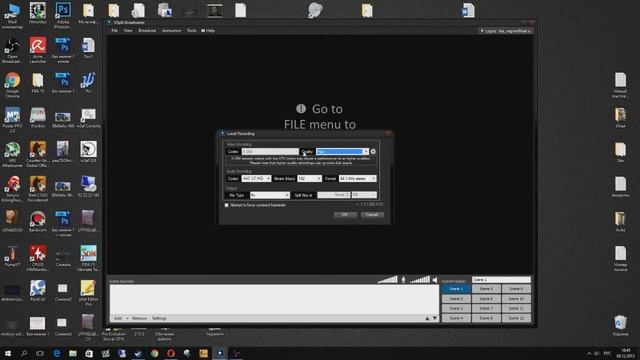Launch Open Broadcaster desktop shortcut
The width and height of the screenshot is (640, 360).
coord(12,51)
